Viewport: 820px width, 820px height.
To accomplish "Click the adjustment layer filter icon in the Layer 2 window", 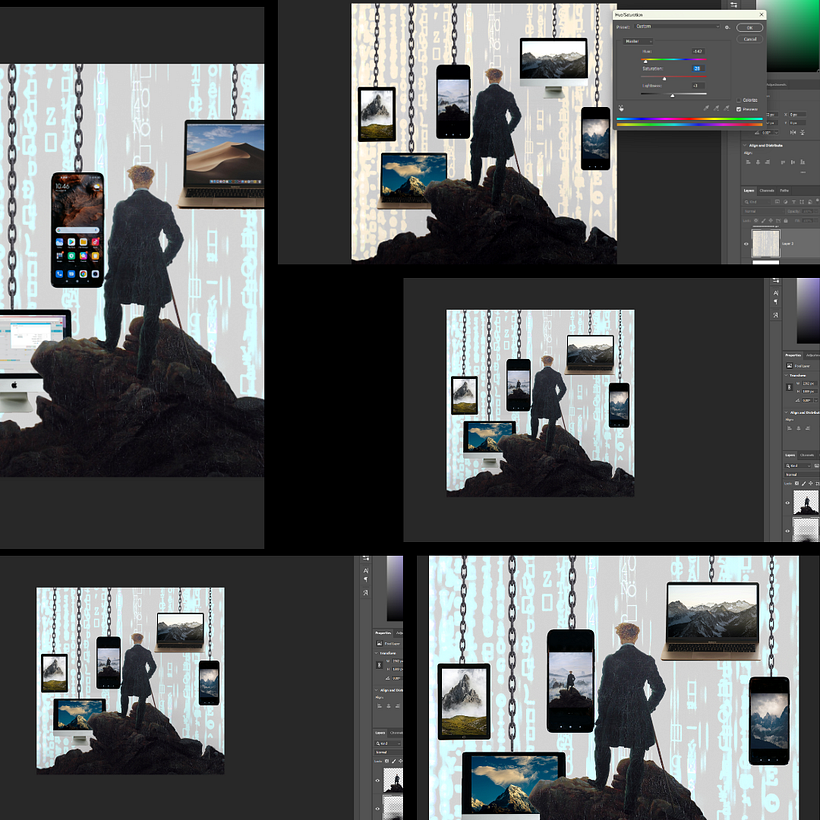I will coord(785,202).
